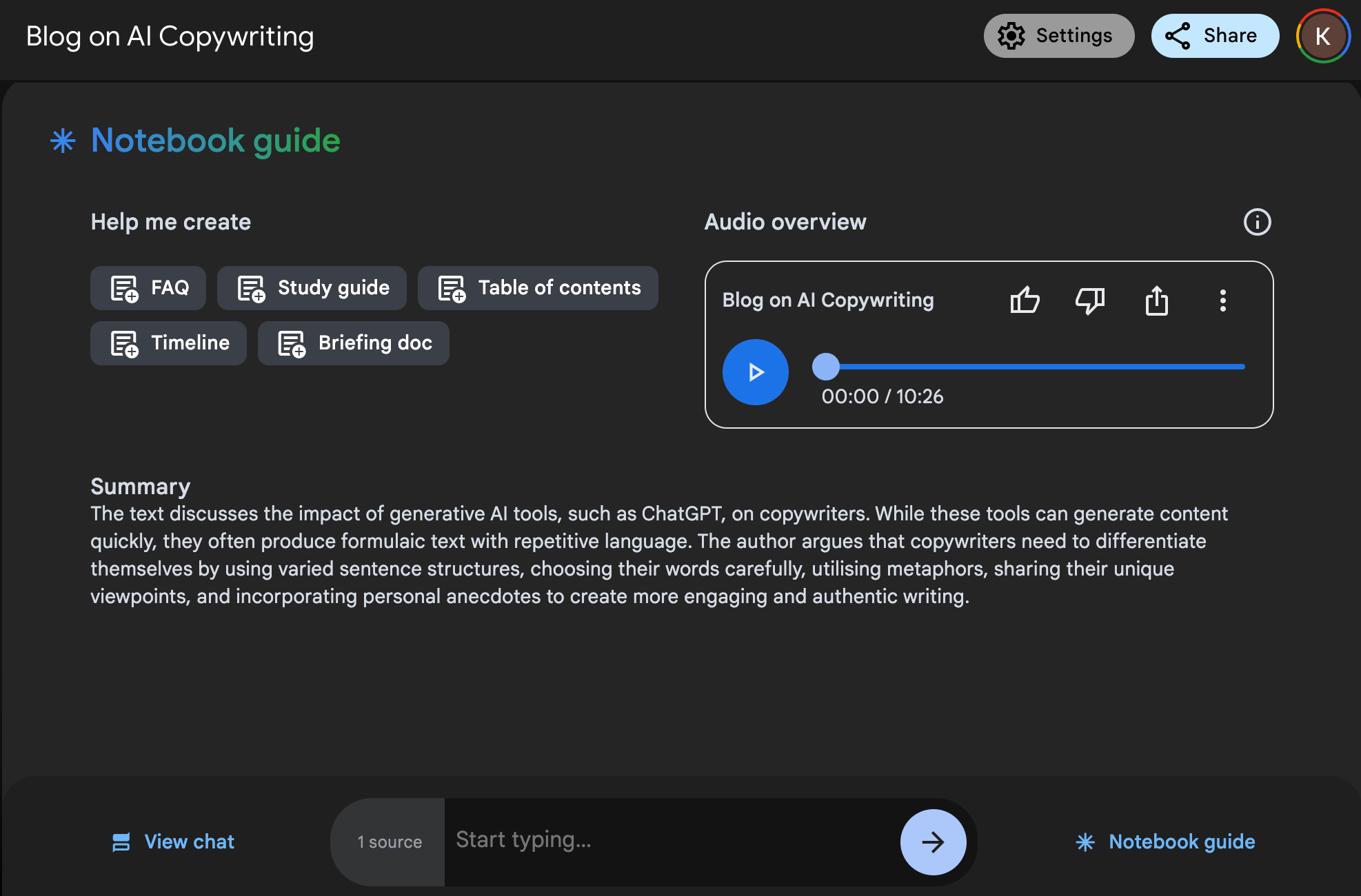
Task: Create a Briefing doc
Action: coord(353,343)
